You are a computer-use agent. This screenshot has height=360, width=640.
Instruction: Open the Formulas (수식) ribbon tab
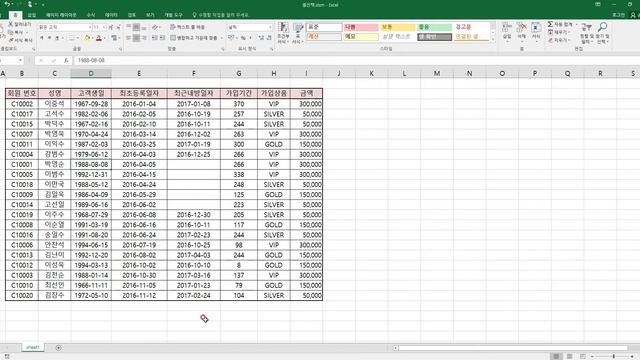91,15
